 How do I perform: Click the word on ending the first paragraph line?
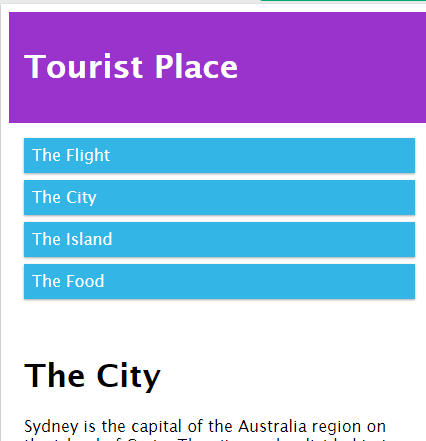point(377,427)
